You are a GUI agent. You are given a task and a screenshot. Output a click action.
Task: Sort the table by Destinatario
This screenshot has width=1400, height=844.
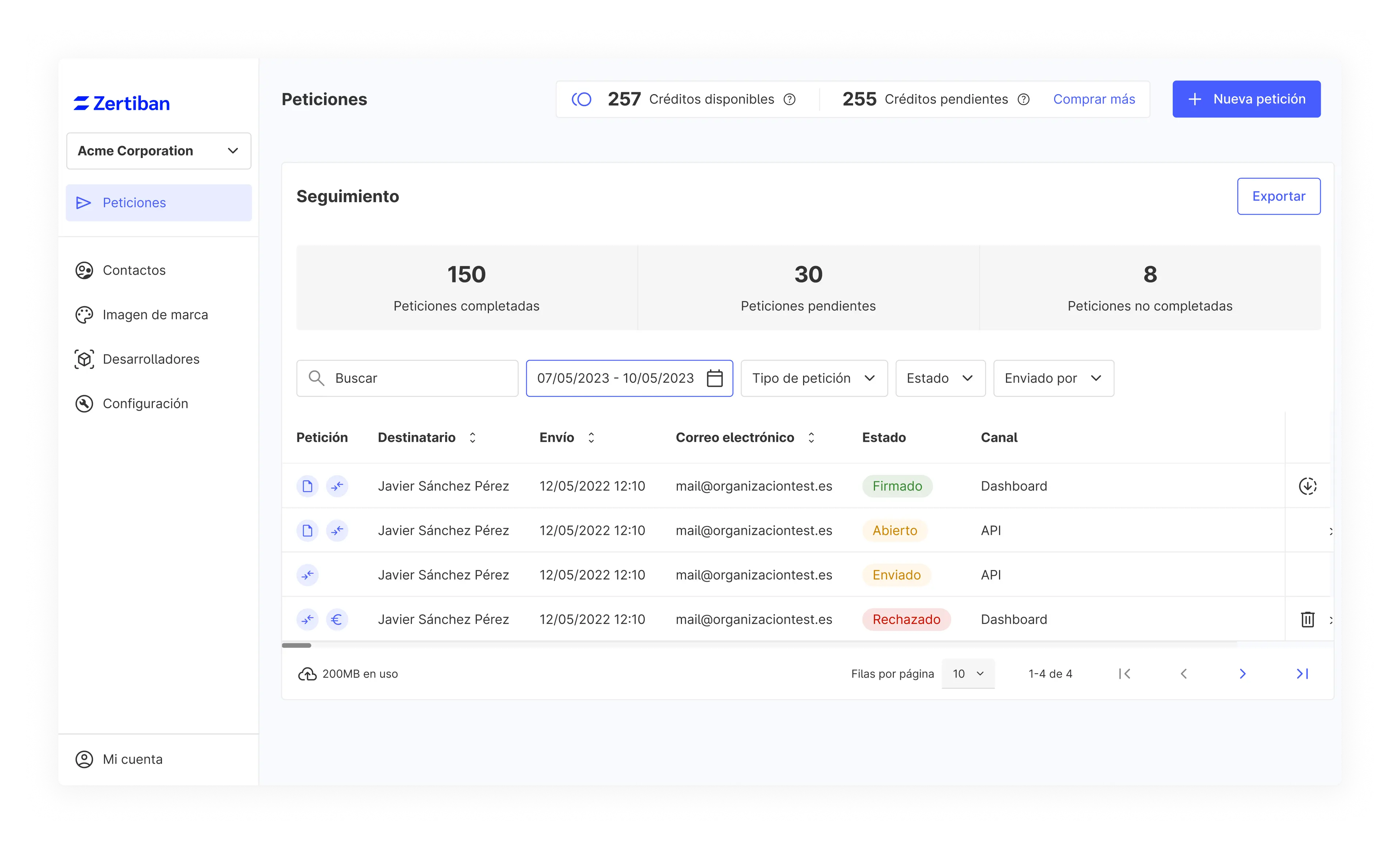tap(472, 437)
